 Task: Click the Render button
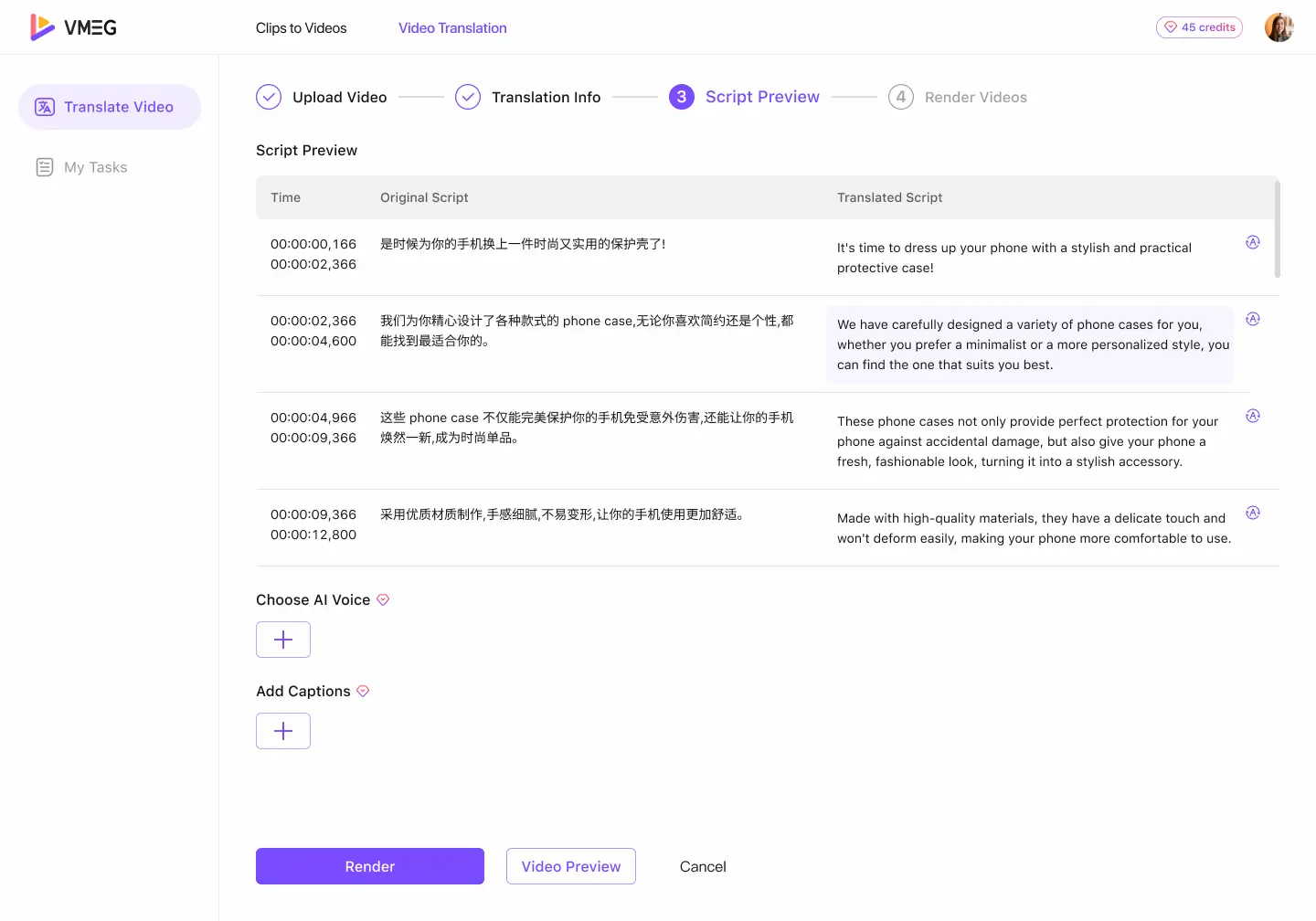coord(369,866)
